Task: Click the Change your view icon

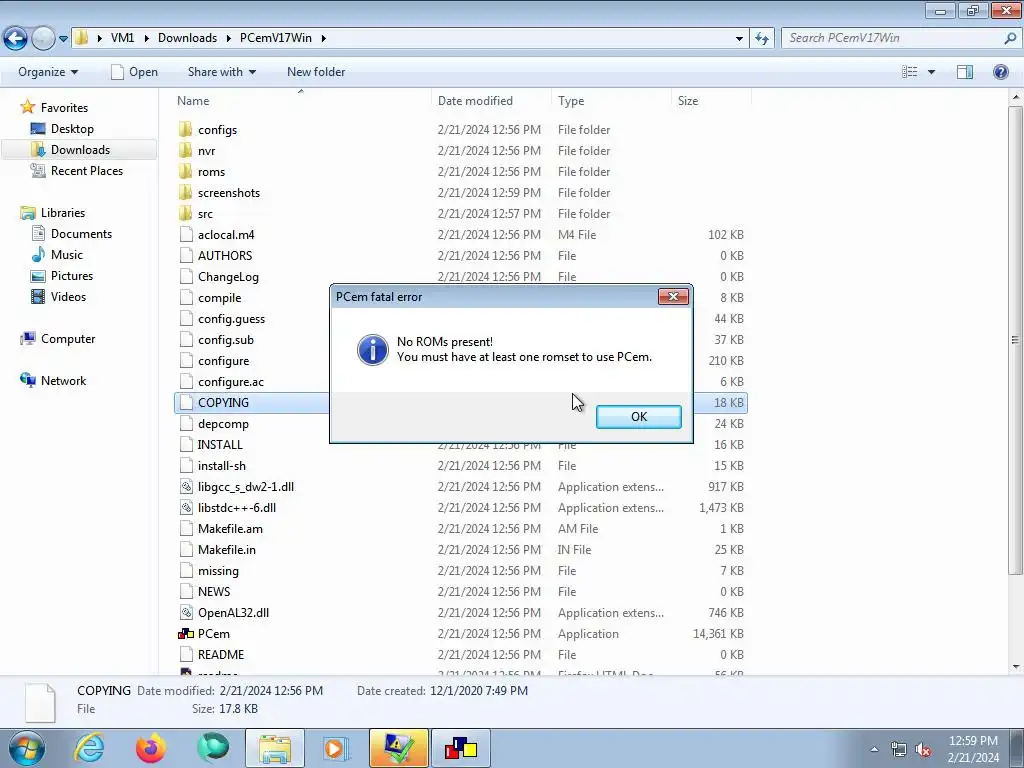Action: coord(910,72)
